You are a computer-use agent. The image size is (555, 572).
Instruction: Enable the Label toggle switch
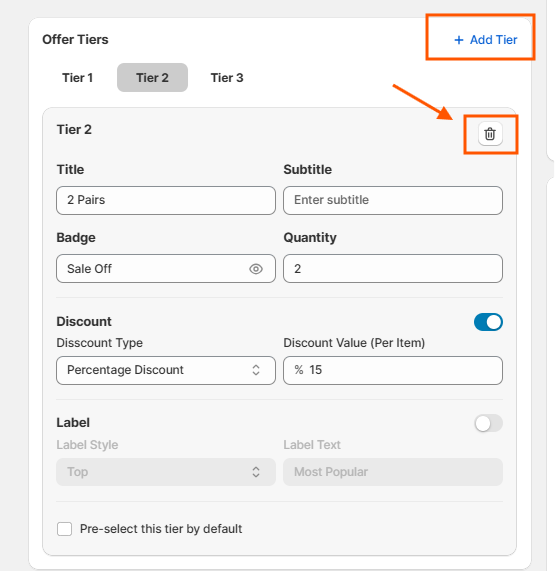click(488, 424)
